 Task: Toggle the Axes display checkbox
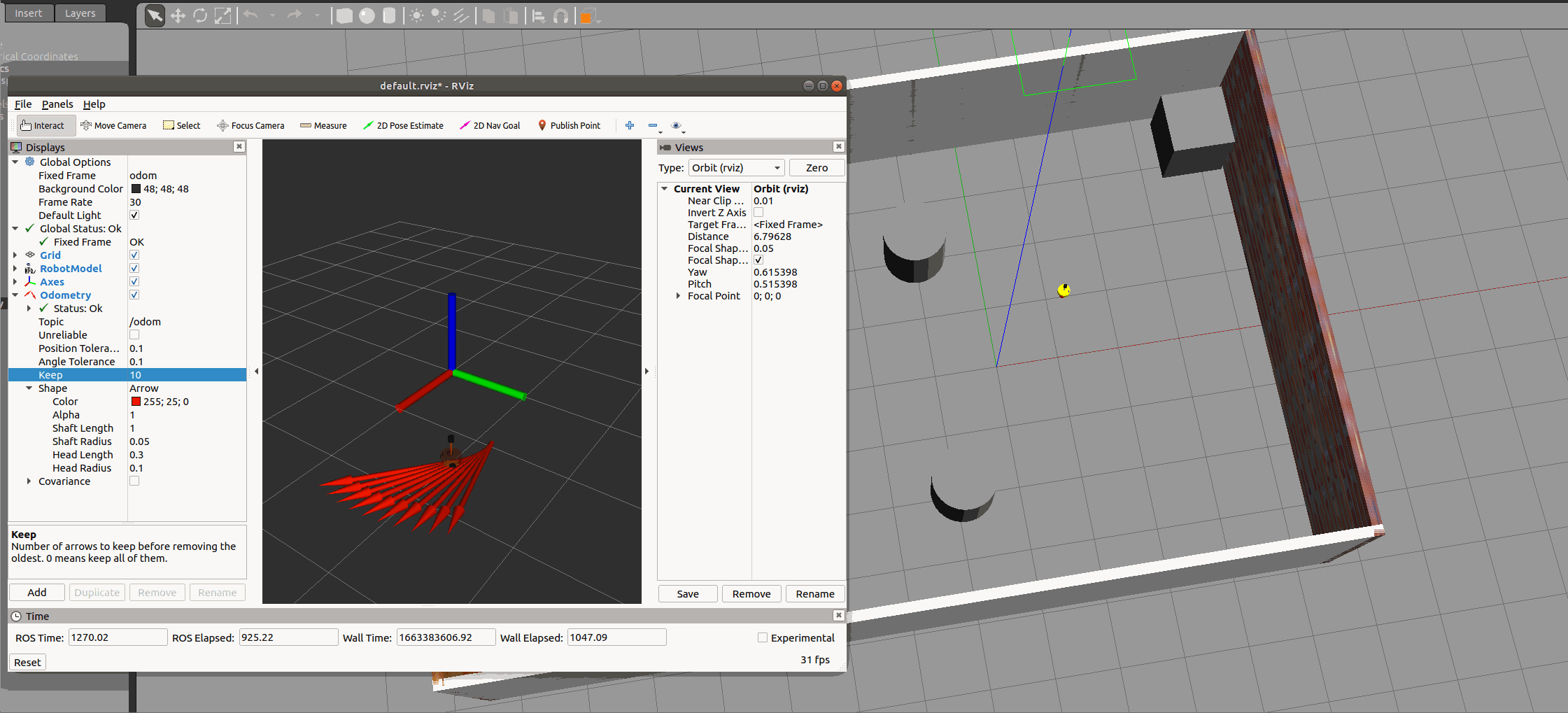134,281
